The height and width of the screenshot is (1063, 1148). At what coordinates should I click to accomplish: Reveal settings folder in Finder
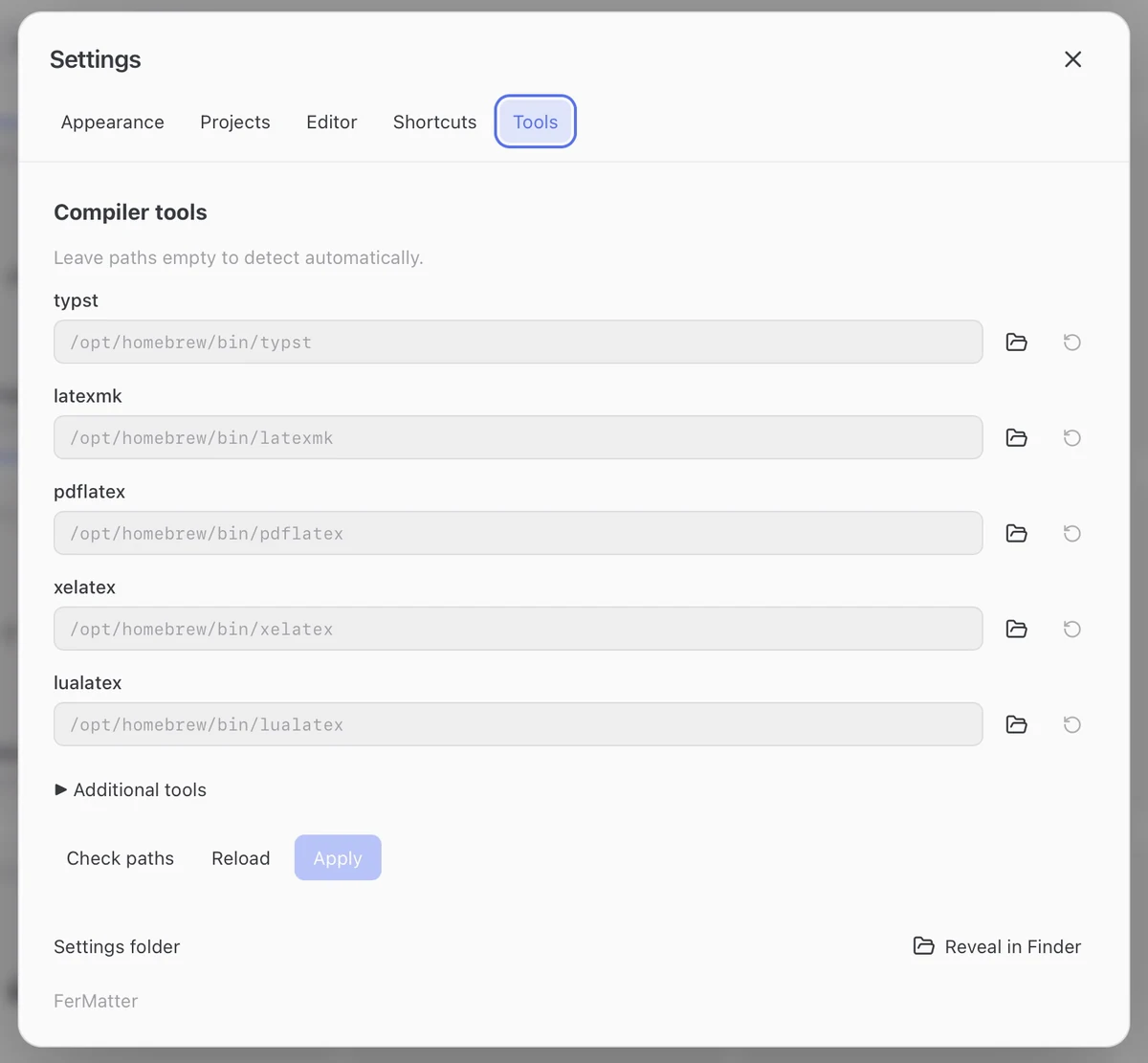997,946
